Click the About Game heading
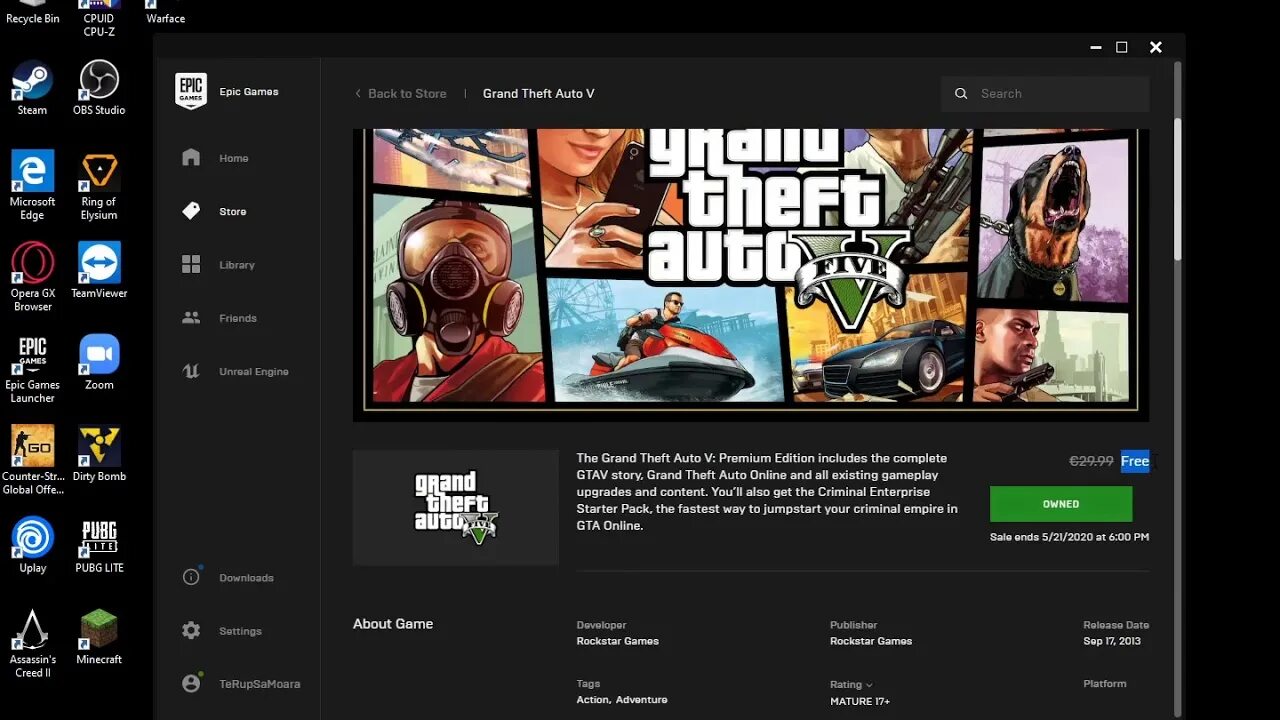The height and width of the screenshot is (720, 1280). click(x=393, y=623)
